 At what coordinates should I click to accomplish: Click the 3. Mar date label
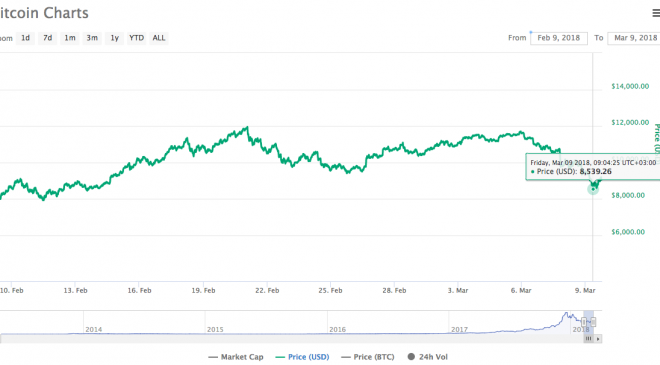458,290
